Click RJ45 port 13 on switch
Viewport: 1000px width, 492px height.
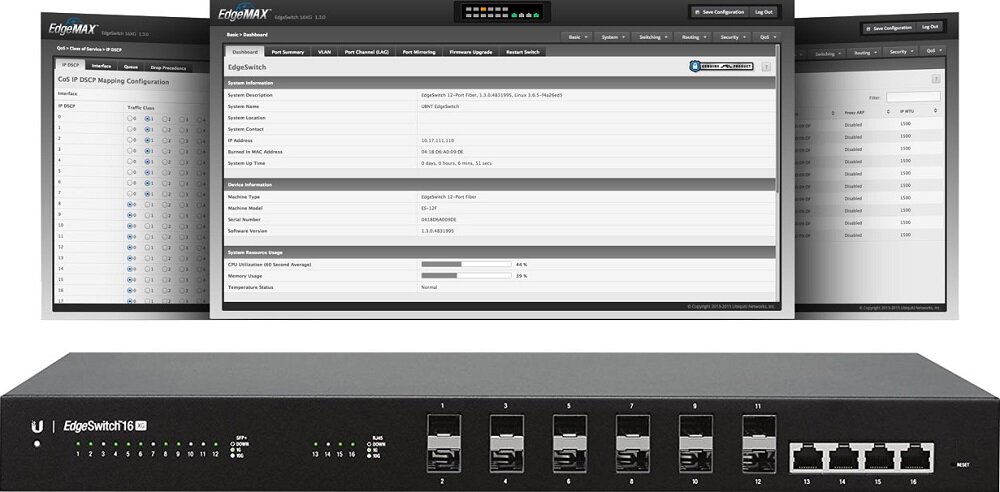808,458
